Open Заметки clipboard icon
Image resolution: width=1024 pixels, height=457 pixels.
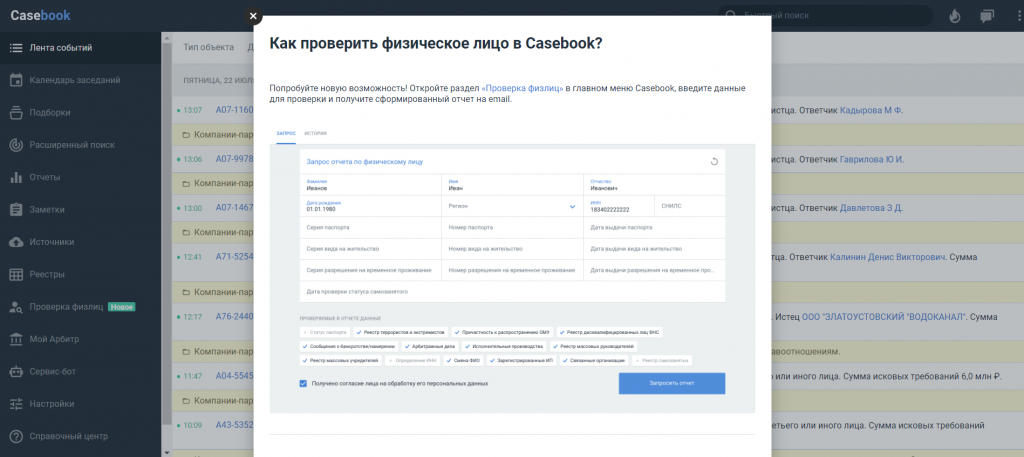pos(16,210)
